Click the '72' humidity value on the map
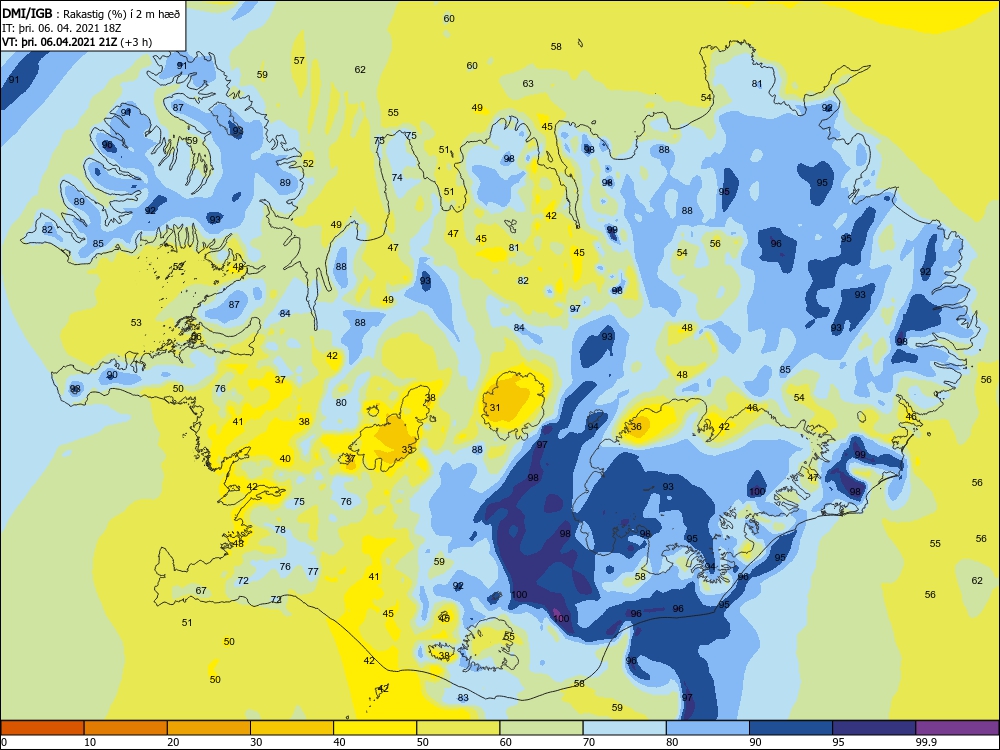The height and width of the screenshot is (750, 1000). point(243,580)
